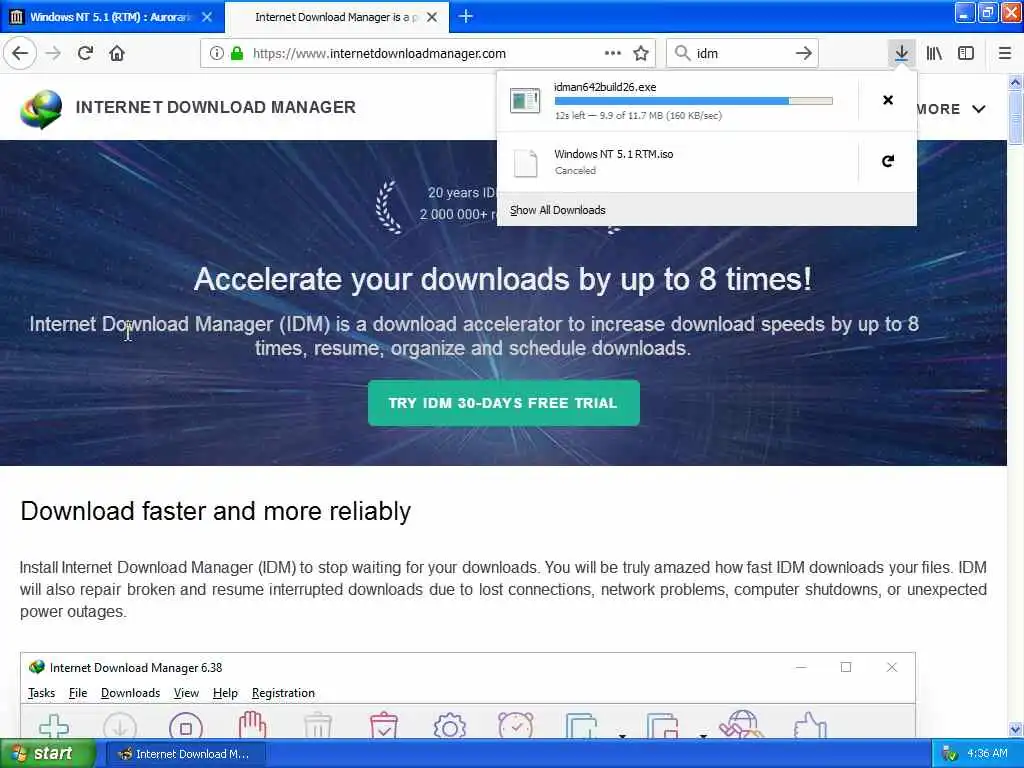
Task: Click Accelerate your downloads by up to 8 times heading
Action: click(503, 280)
